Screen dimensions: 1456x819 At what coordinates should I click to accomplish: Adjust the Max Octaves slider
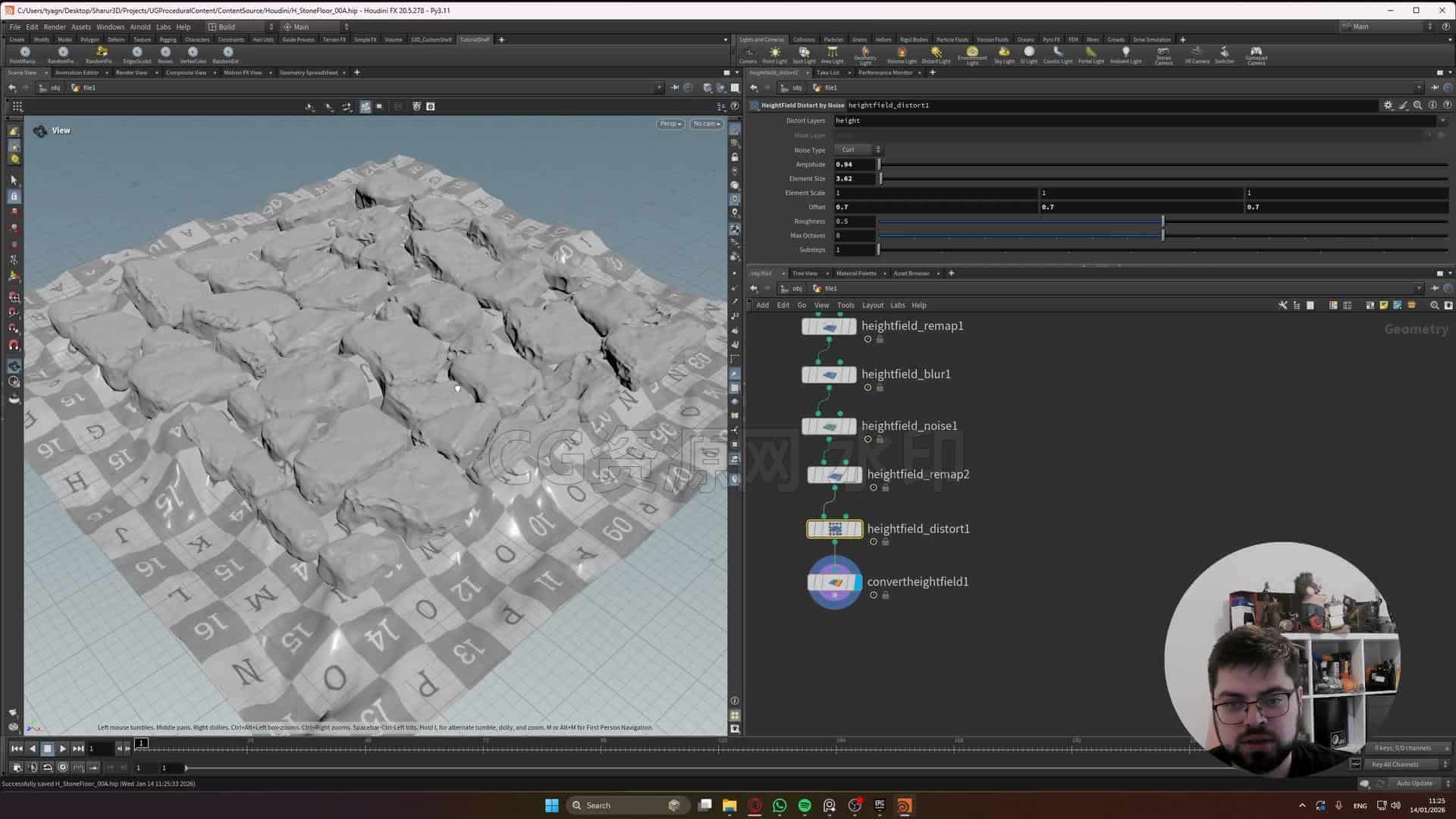[x=1163, y=236]
